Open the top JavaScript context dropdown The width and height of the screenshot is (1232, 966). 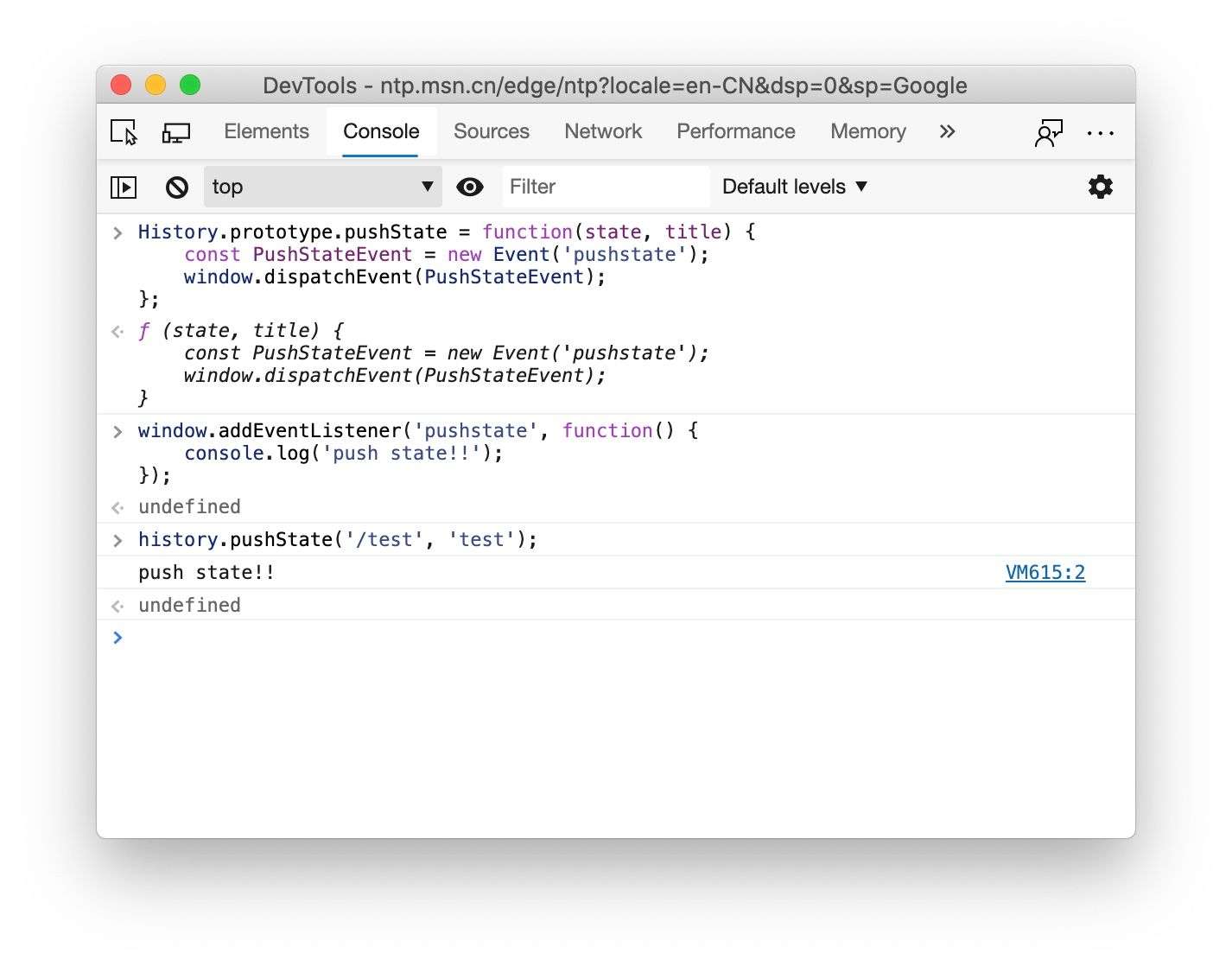pos(322,187)
